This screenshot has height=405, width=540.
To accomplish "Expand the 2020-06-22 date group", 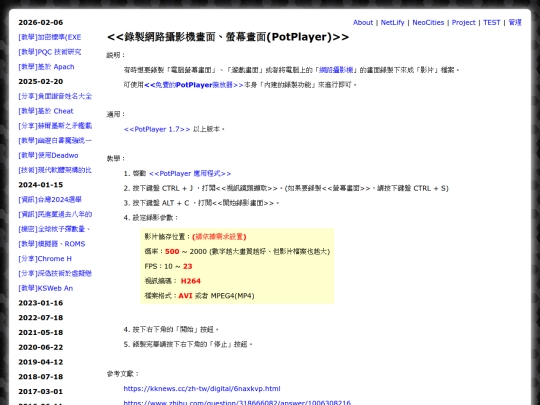I will click(x=41, y=347).
